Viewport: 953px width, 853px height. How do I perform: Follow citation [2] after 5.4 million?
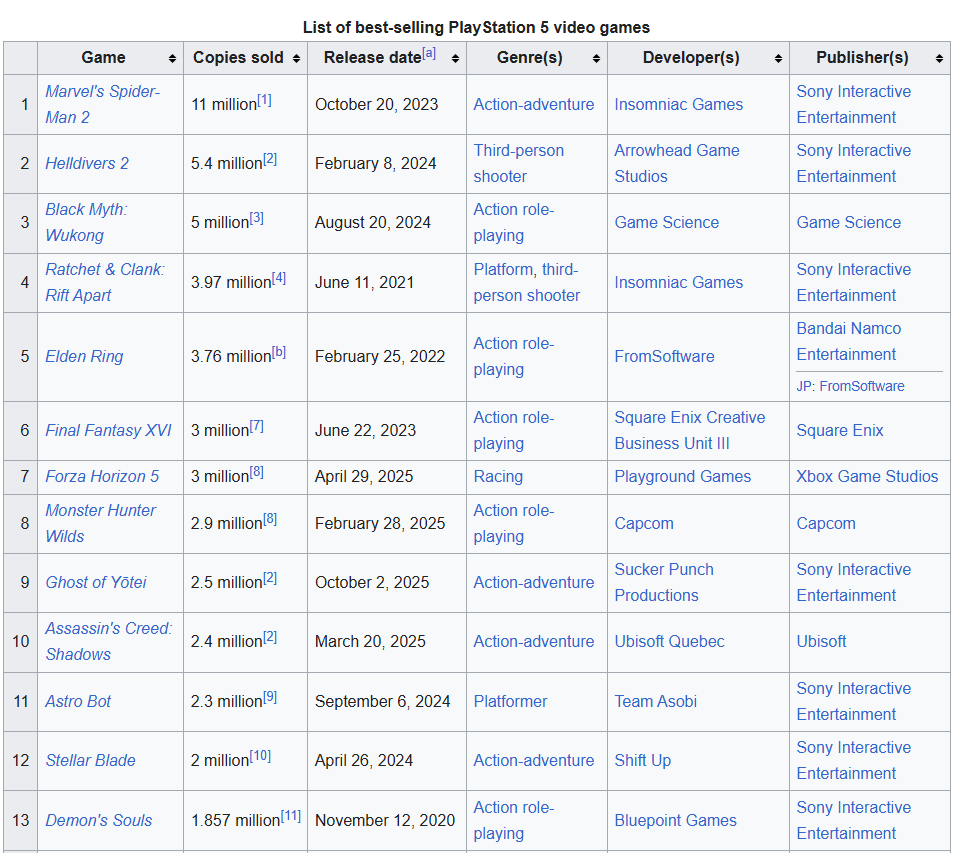coord(270,159)
